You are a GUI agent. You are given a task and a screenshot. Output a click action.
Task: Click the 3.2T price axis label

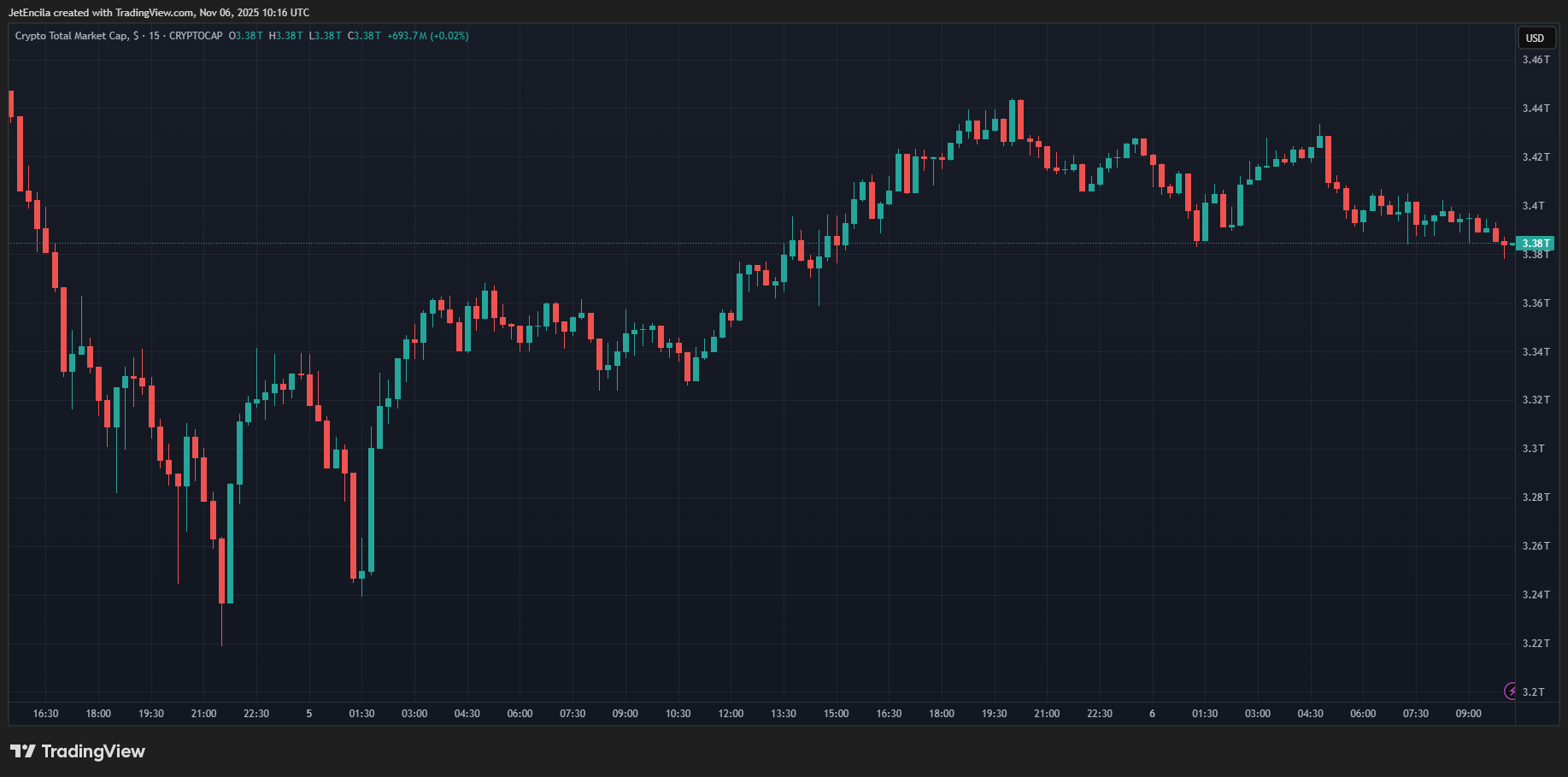pos(1533,692)
